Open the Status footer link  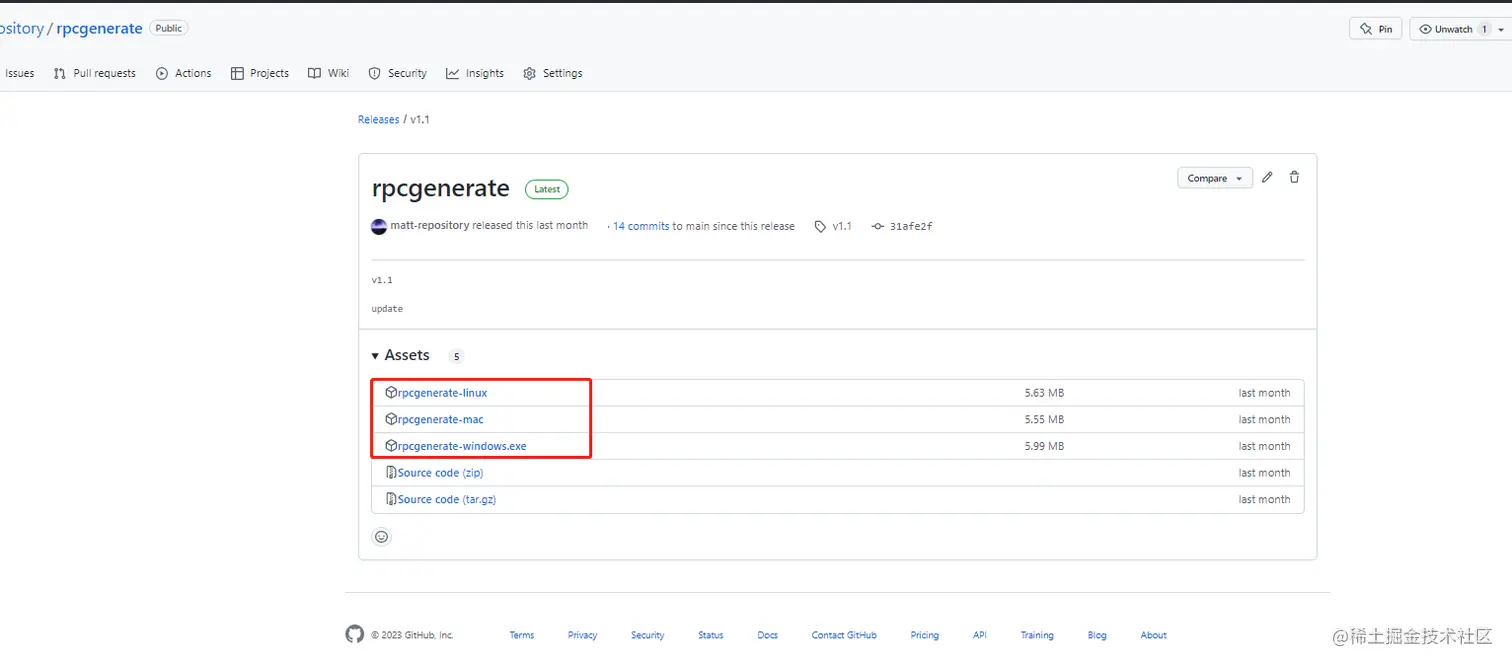point(711,635)
